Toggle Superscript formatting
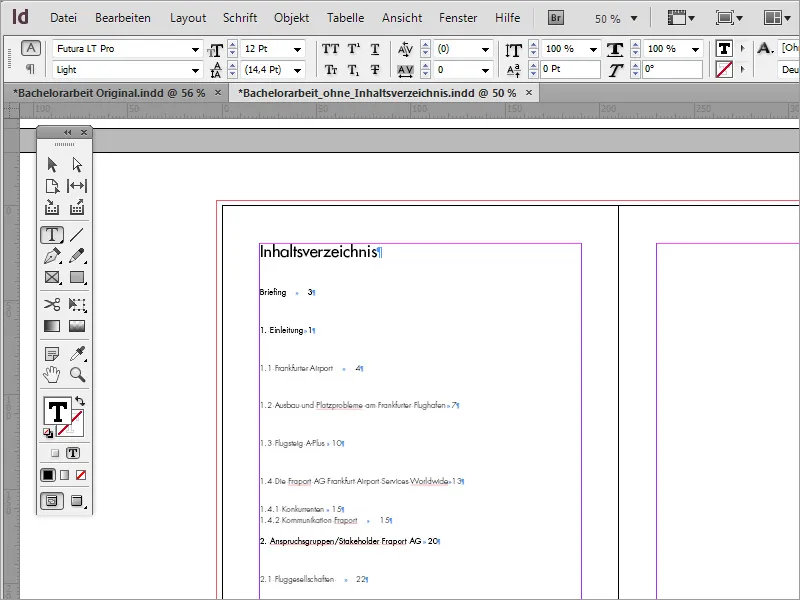The image size is (800, 600). tap(354, 49)
